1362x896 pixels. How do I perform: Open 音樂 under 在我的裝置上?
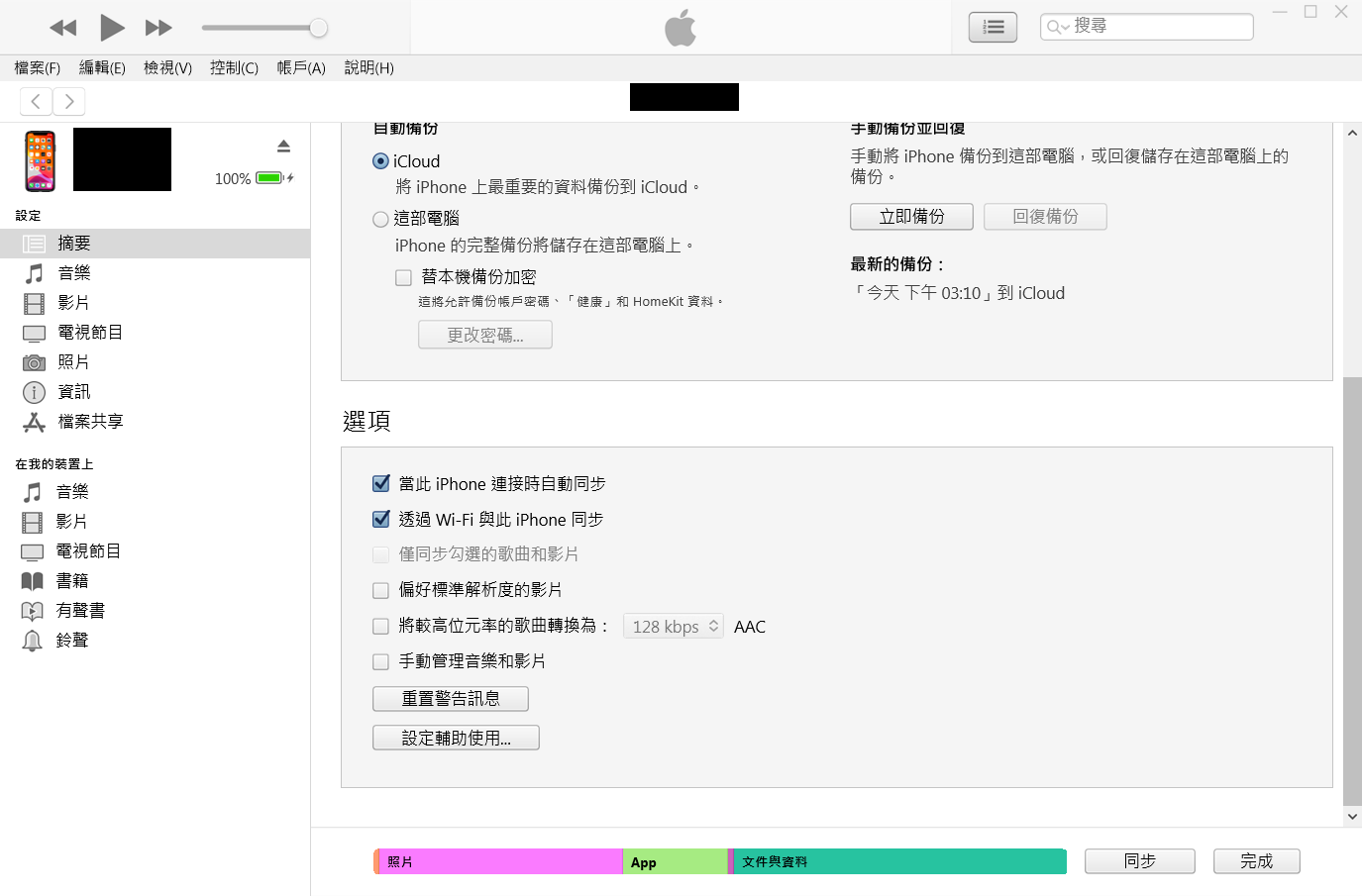155,492
